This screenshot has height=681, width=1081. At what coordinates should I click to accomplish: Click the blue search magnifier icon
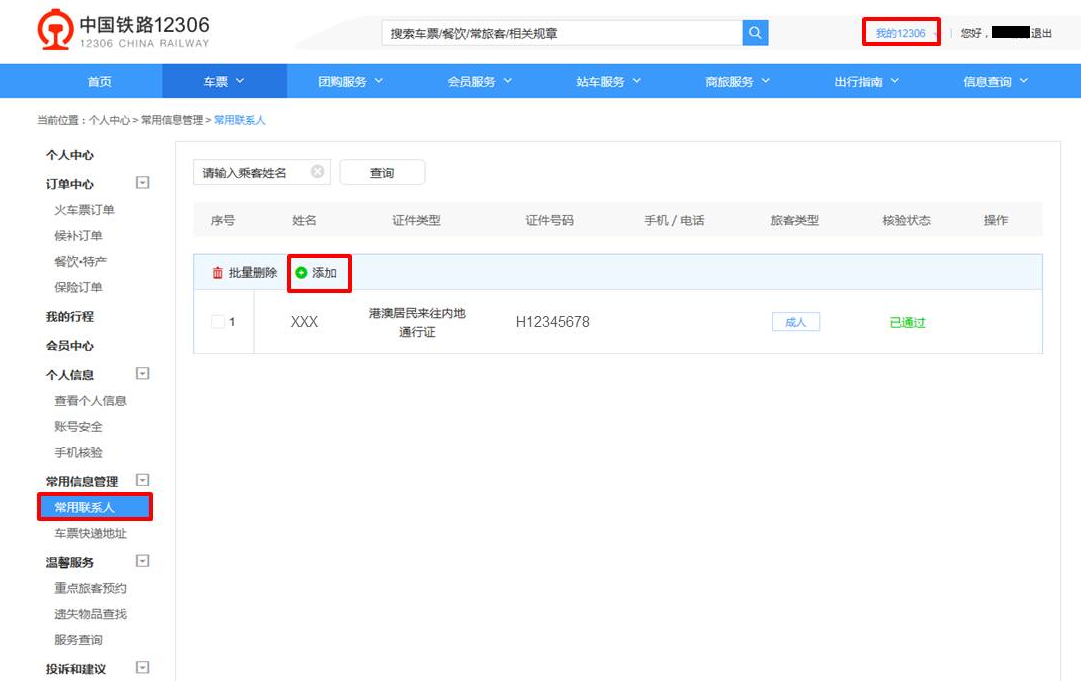[755, 33]
